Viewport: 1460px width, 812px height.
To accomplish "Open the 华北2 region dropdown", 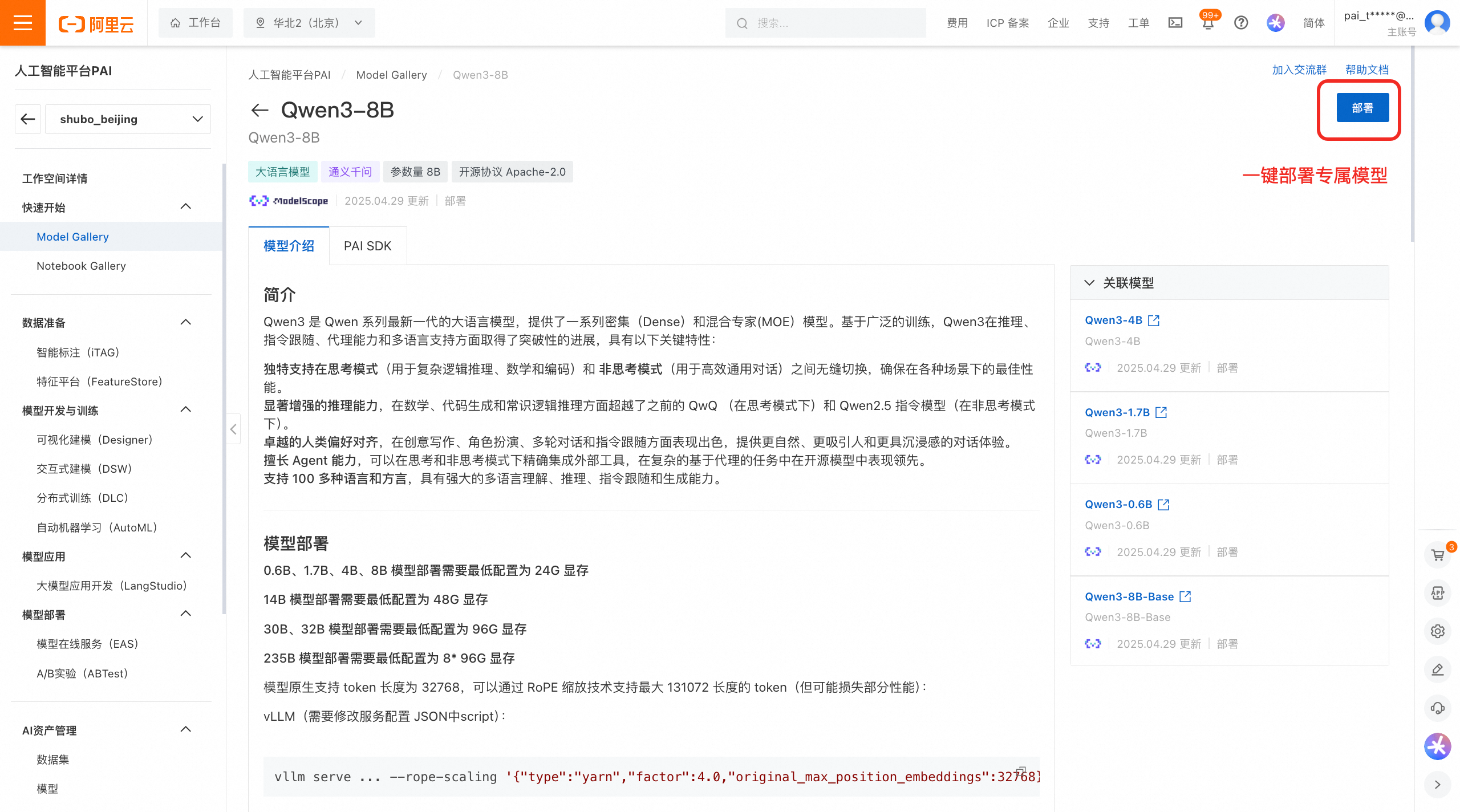I will tap(309, 23).
